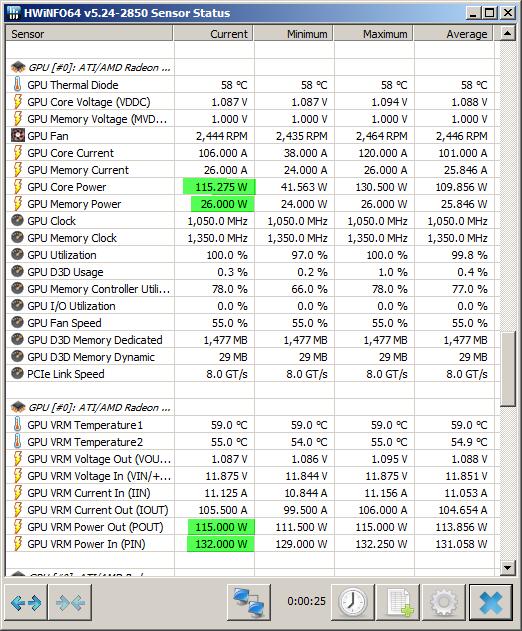Click highlighted 132.000 W current value
Image resolution: width=522 pixels, height=631 pixels.
point(221,544)
